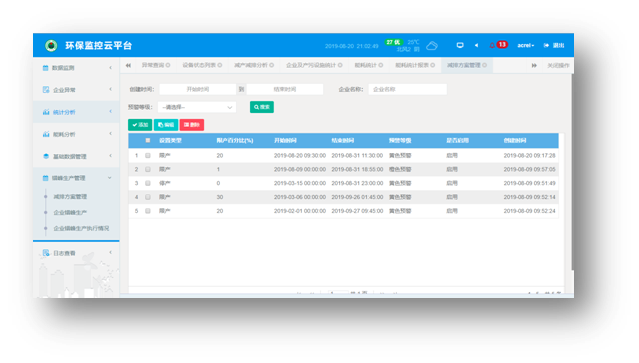Click the green search button

[262, 107]
